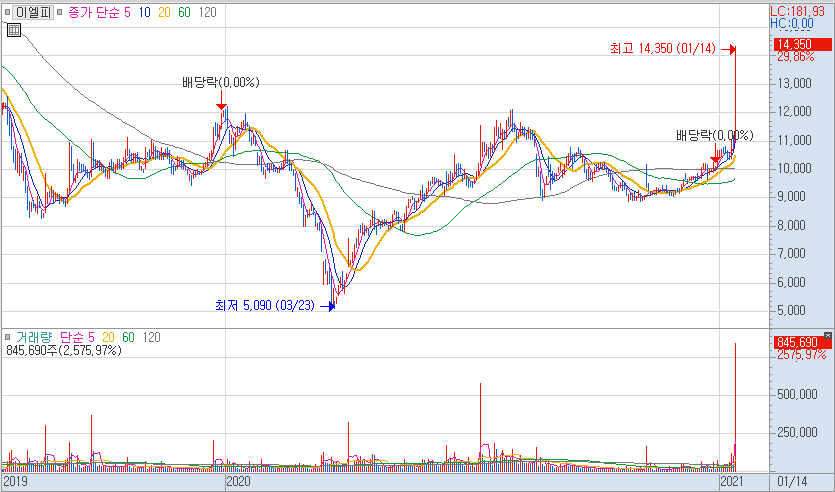Screen dimensions: 835x492
Task: Select the 종가 단순 indicator label
Action: click(x=94, y=12)
